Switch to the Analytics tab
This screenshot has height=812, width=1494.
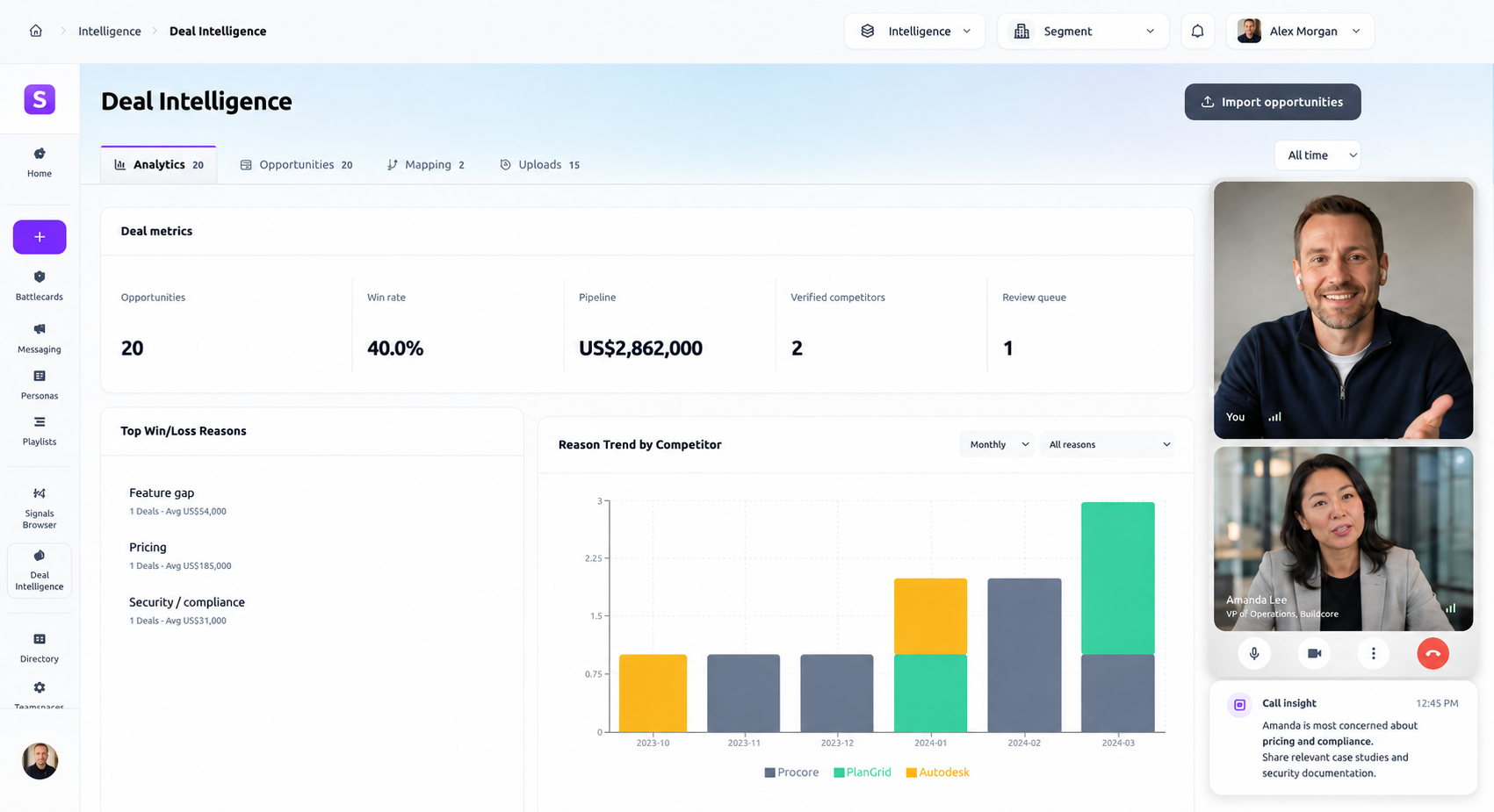[x=159, y=165]
